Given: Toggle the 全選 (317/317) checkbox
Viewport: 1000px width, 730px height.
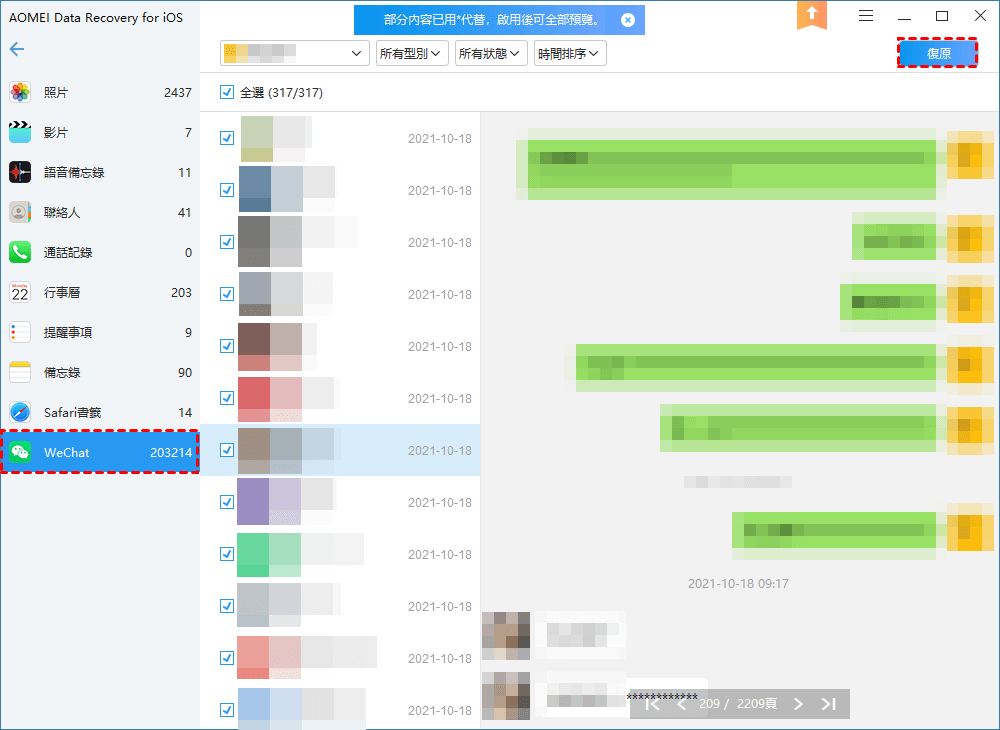Looking at the screenshot, I should tap(226, 92).
